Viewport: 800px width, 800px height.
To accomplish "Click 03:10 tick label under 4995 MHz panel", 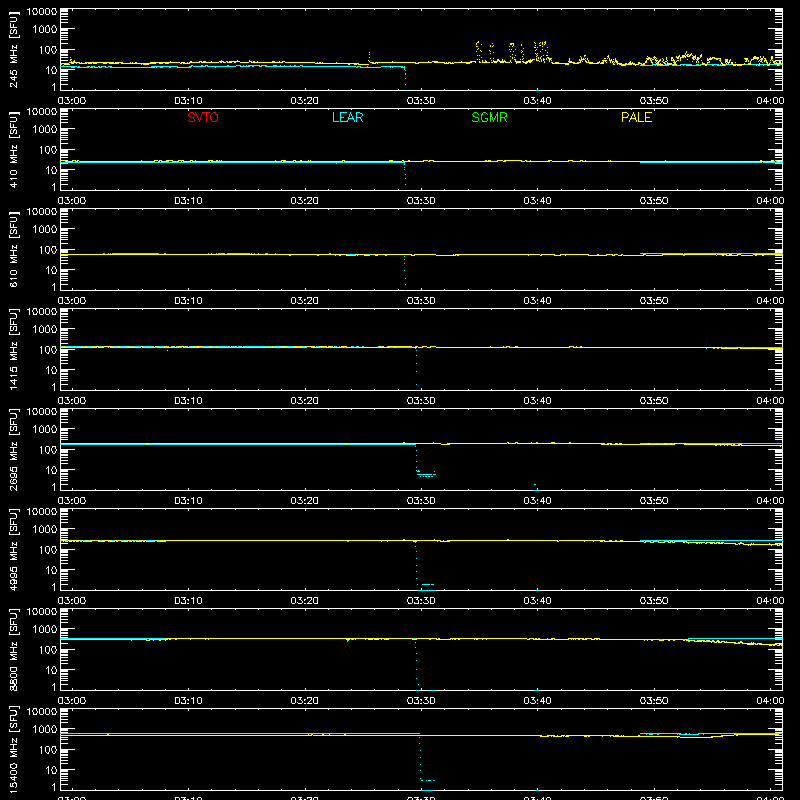I will click(x=188, y=601).
